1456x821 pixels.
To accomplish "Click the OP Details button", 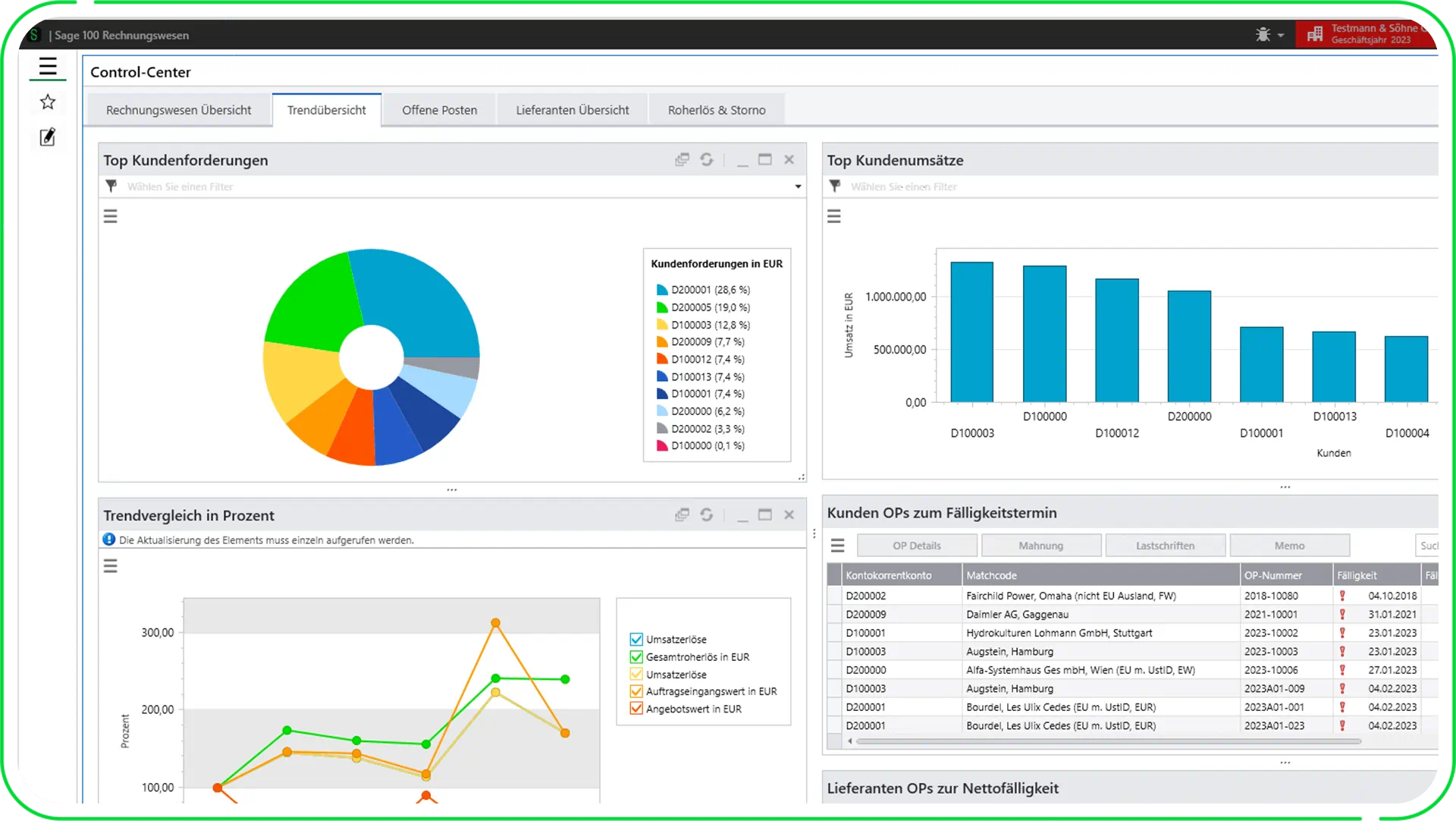I will 916,546.
